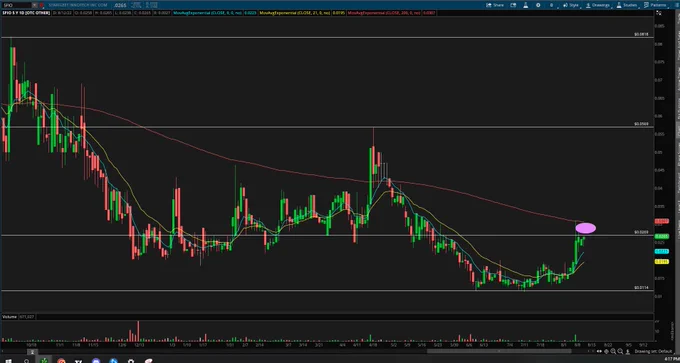Click the horizontal time-axis scrollbar
The image size is (680, 363).
[x=499, y=351]
